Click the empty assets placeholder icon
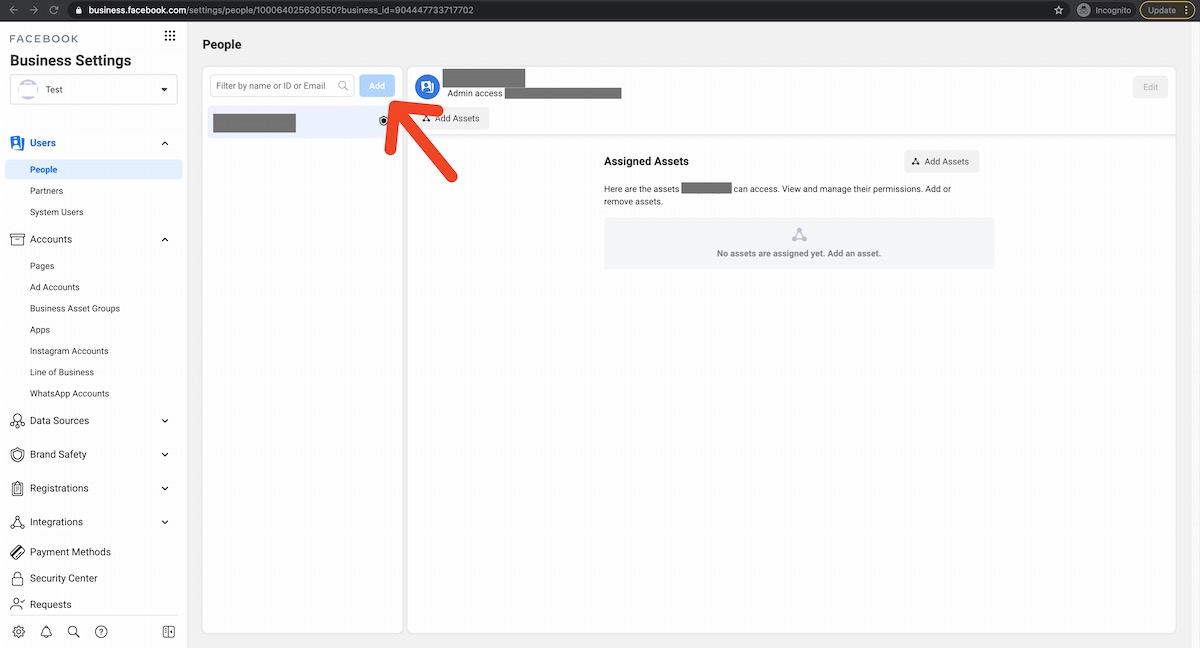This screenshot has height=648, width=1200. click(x=799, y=235)
